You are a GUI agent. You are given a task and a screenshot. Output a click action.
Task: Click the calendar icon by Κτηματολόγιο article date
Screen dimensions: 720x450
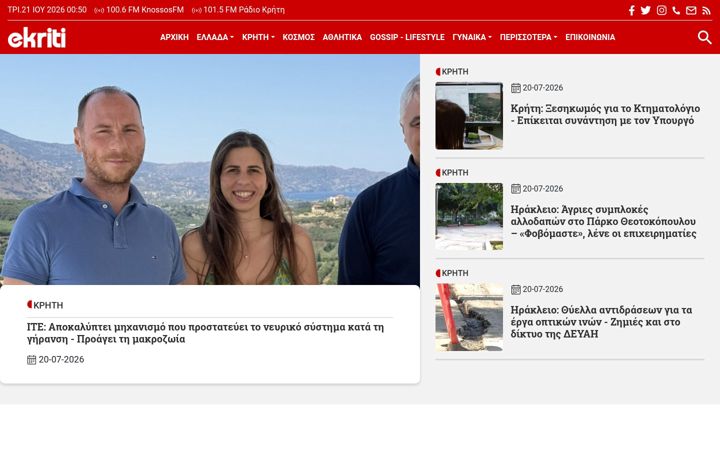pyautogui.click(x=516, y=88)
